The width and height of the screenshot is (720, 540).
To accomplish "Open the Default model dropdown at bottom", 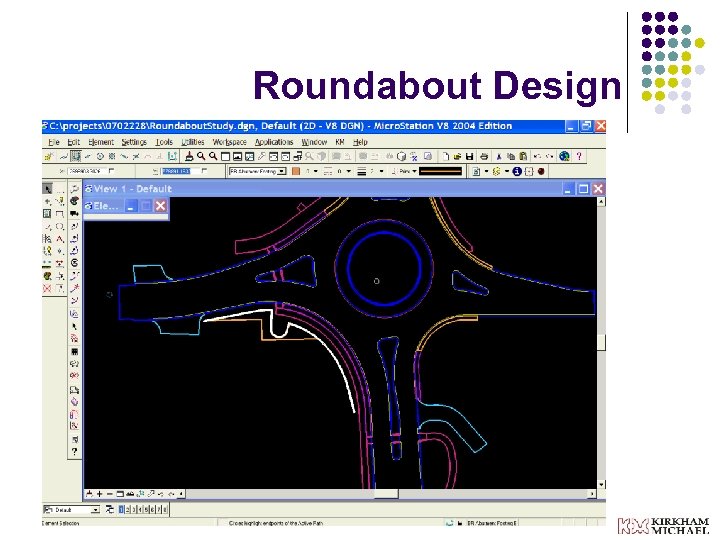I will pos(95,510).
